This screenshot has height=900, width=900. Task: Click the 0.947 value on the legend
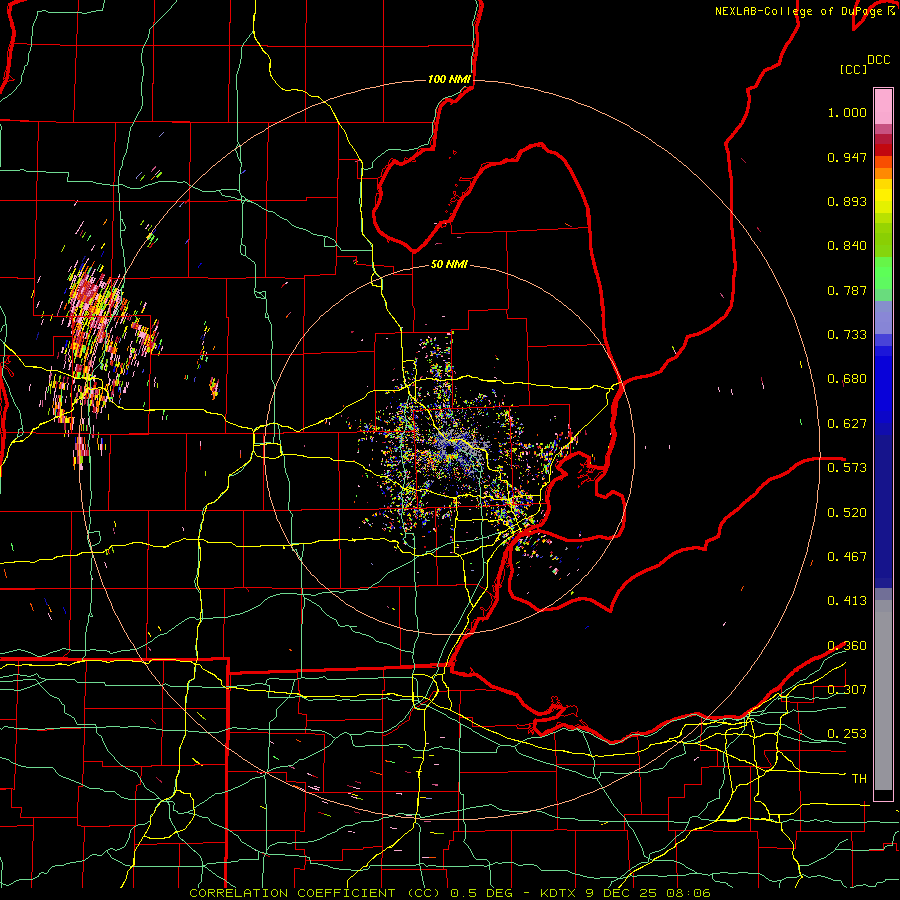pyautogui.click(x=847, y=157)
